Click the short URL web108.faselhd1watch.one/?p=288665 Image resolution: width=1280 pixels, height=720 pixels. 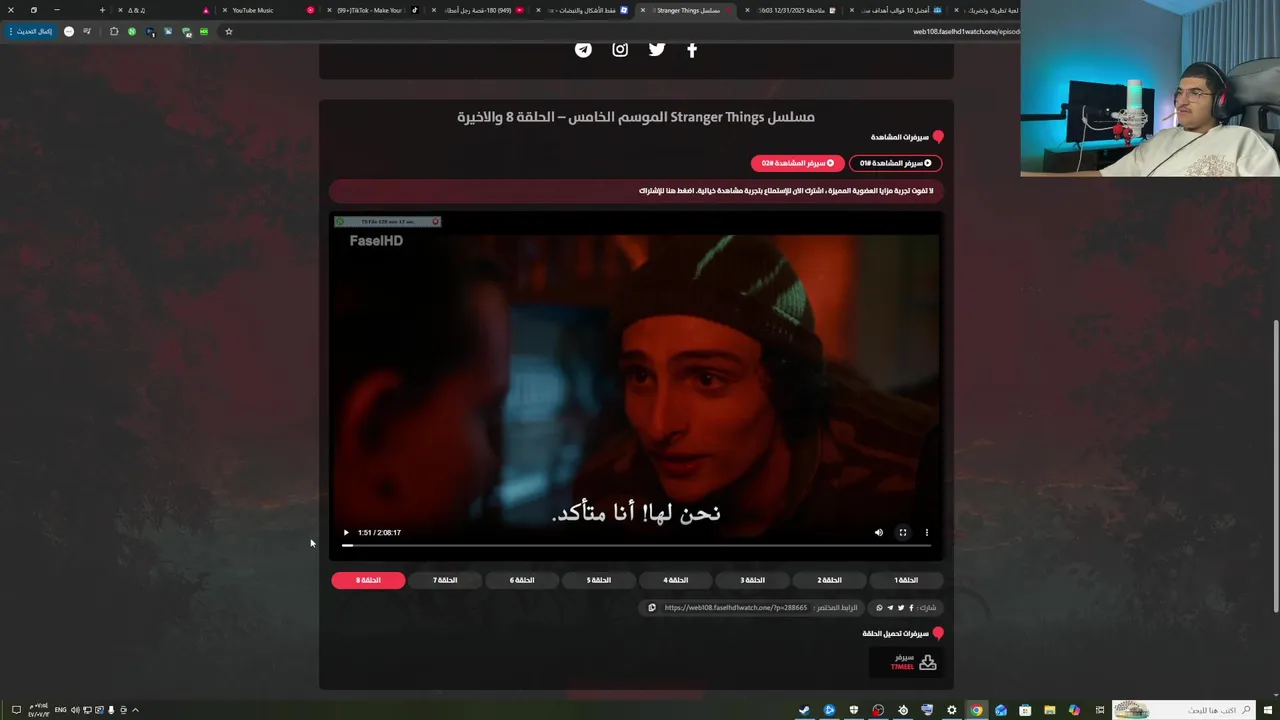point(736,608)
